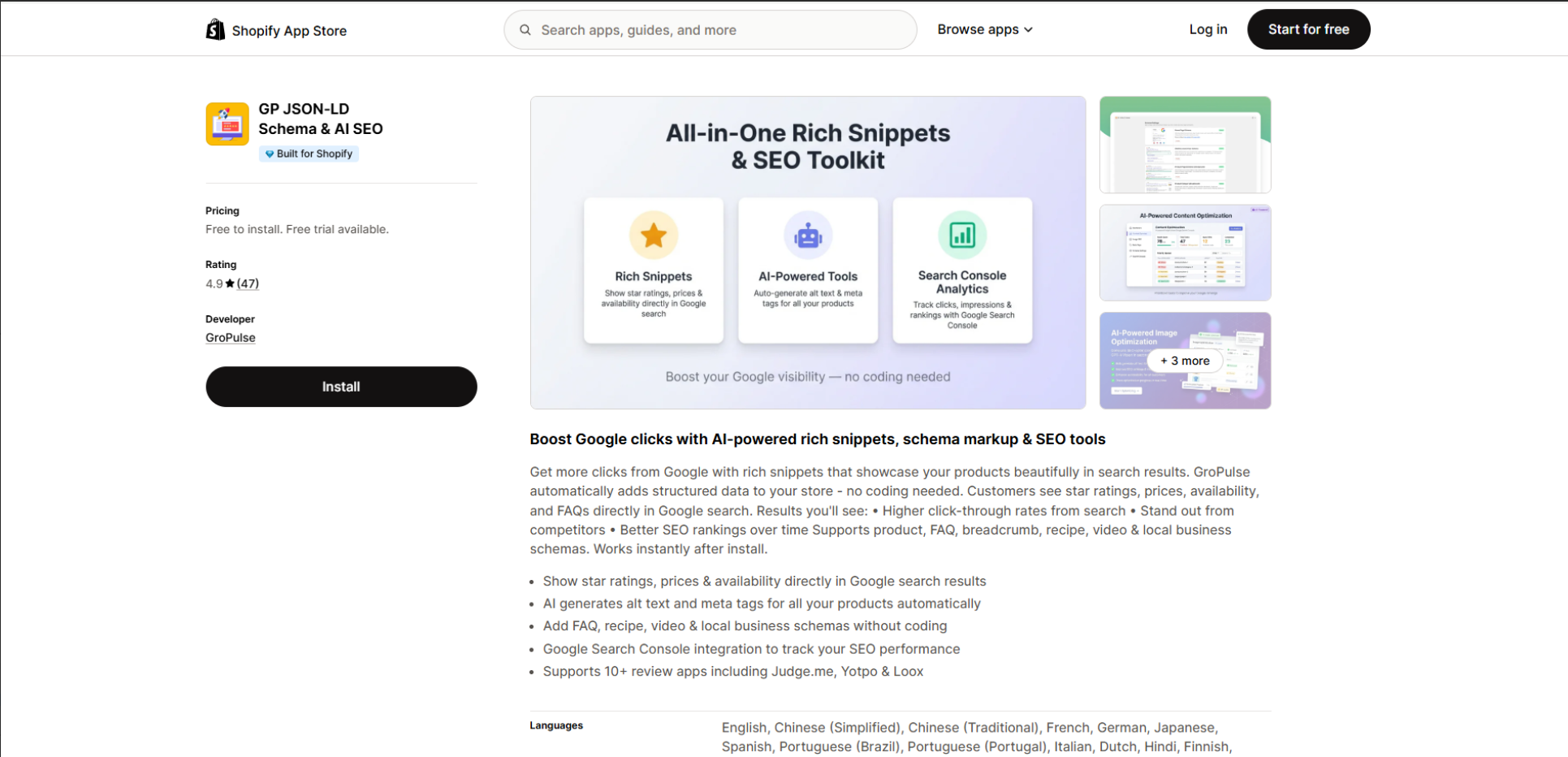The height and width of the screenshot is (757, 1568).
Task: Click the Rating label
Action: 221,265
